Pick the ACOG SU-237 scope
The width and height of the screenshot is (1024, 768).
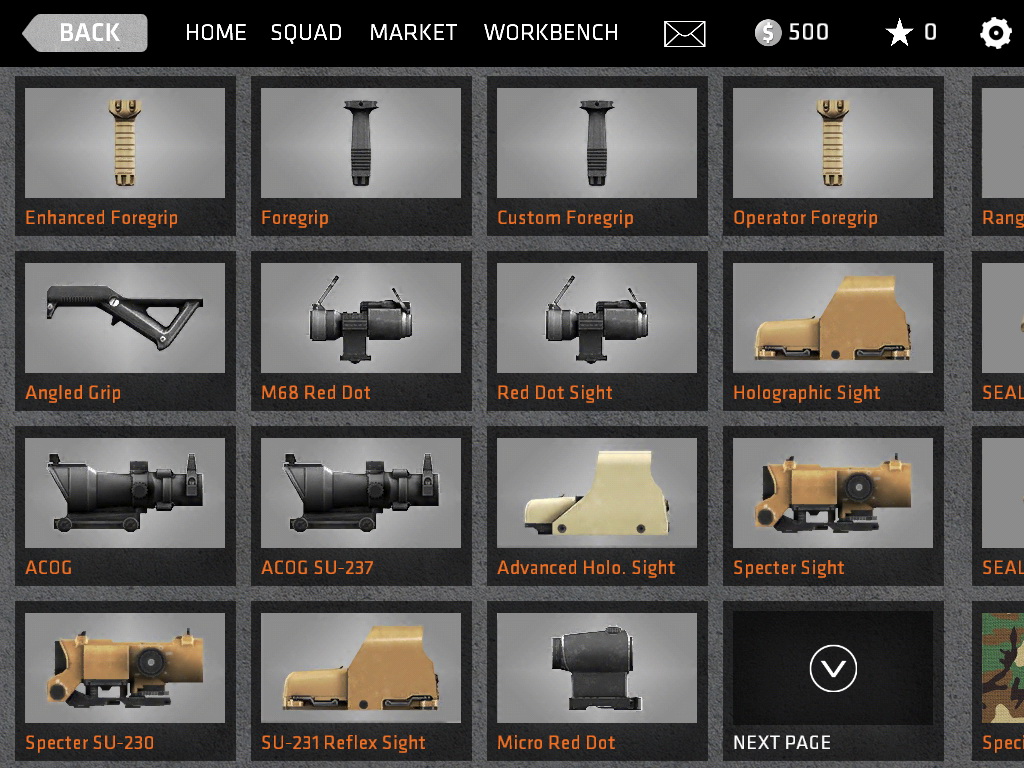click(361, 506)
